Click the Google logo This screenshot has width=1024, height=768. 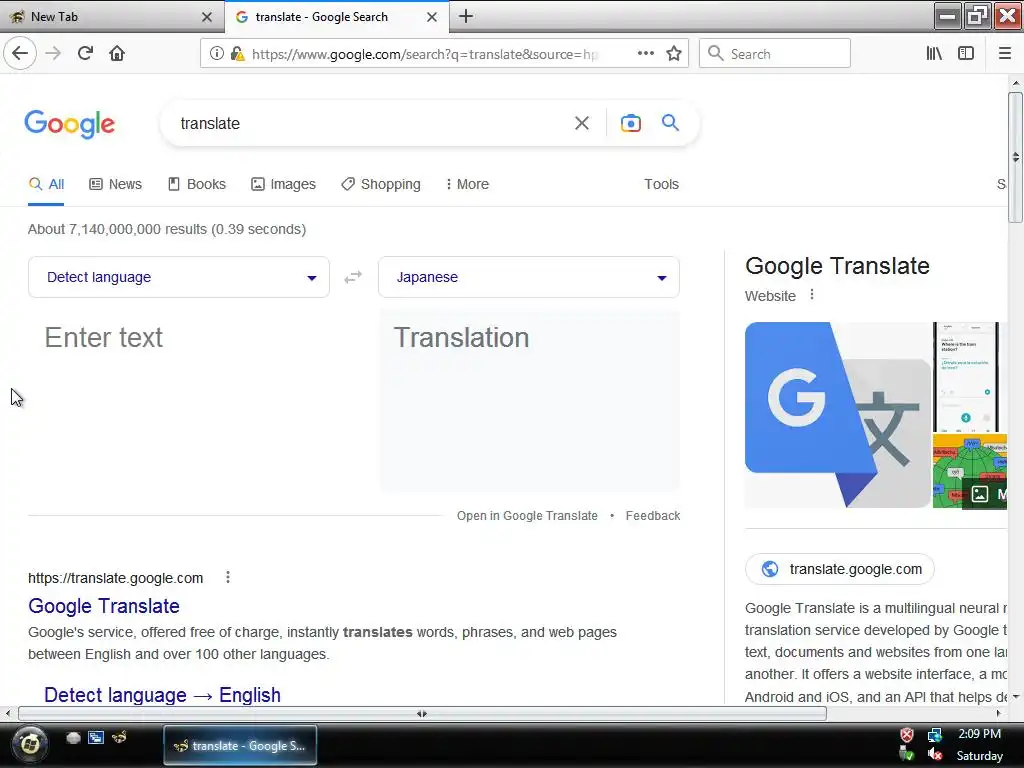(x=69, y=123)
